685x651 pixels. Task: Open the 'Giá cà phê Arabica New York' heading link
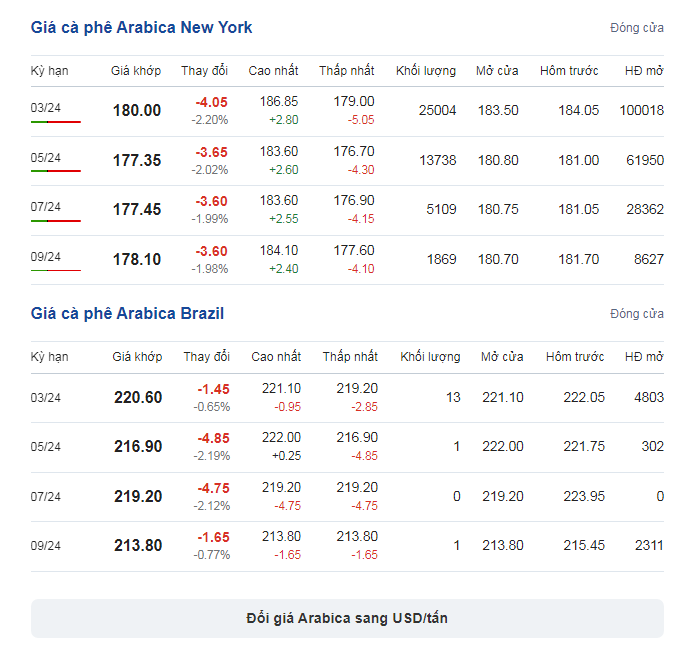(x=142, y=28)
